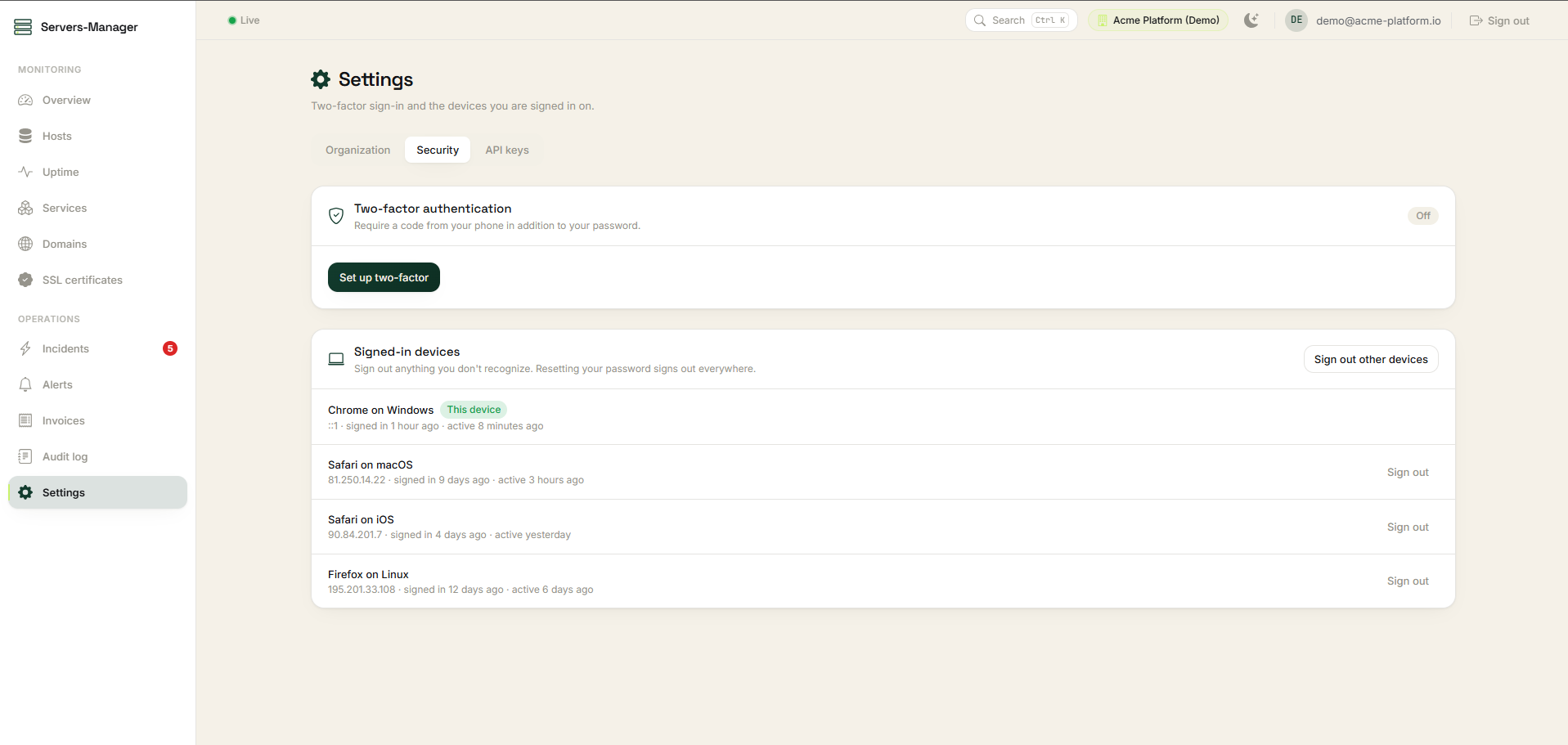Click the Alerts bell icon
The width and height of the screenshot is (1568, 745).
[x=25, y=384]
